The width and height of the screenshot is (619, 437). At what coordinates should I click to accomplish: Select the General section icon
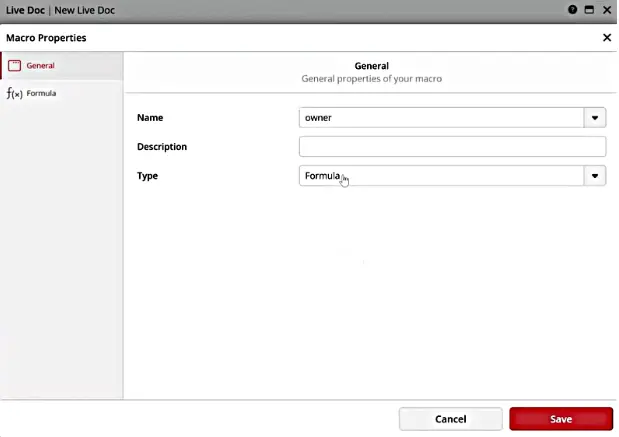(15, 66)
